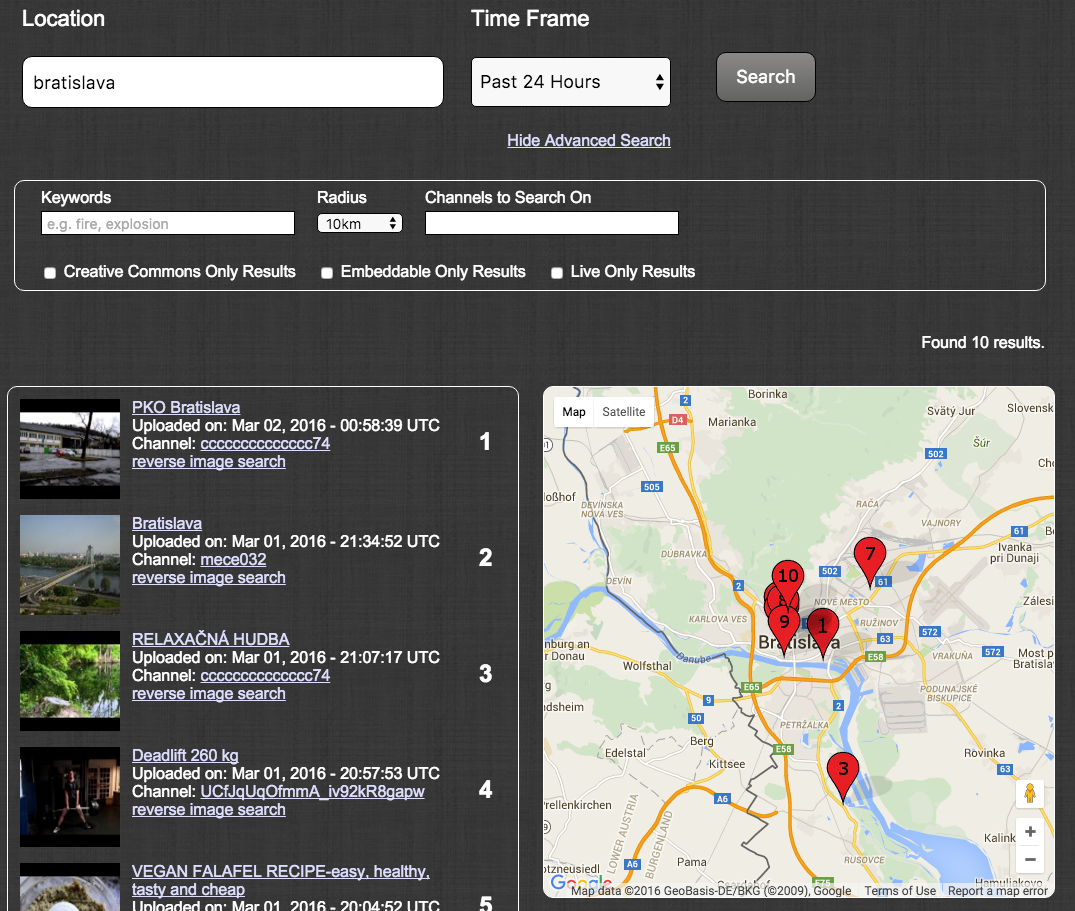Click PKO Bratislava video thumbnail
Image resolution: width=1075 pixels, height=911 pixels.
tap(70, 449)
